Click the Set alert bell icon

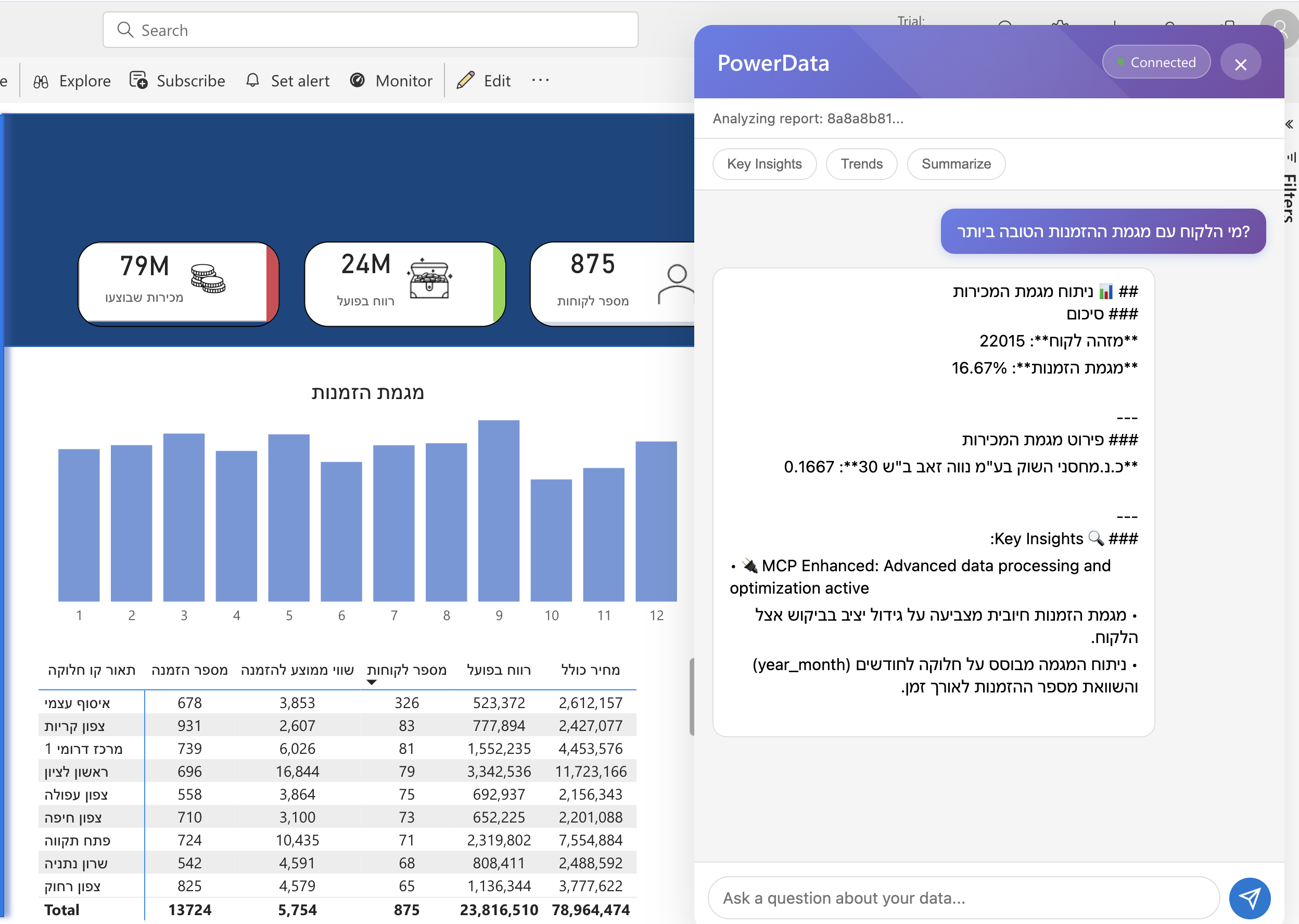[x=252, y=80]
